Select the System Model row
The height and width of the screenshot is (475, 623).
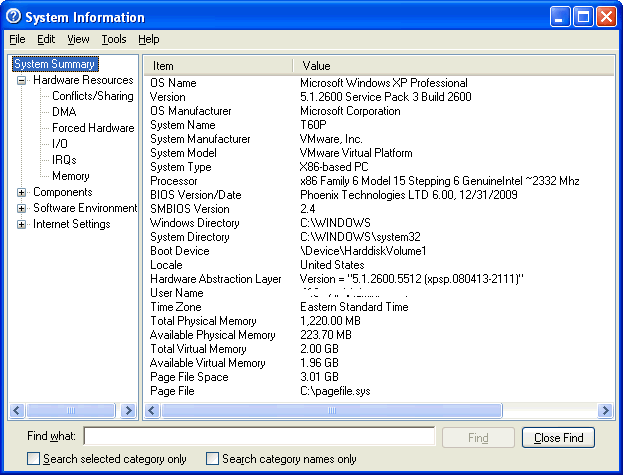tap(379, 153)
